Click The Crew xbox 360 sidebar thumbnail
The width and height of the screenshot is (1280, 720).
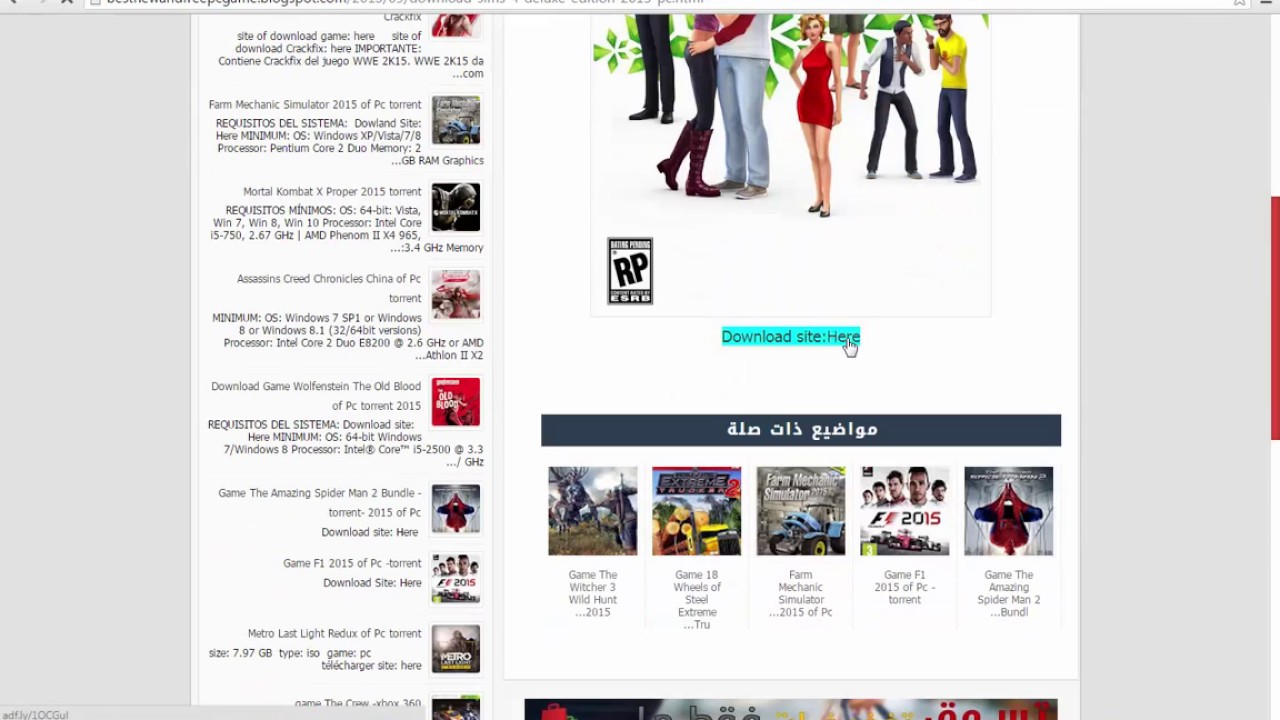click(456, 707)
